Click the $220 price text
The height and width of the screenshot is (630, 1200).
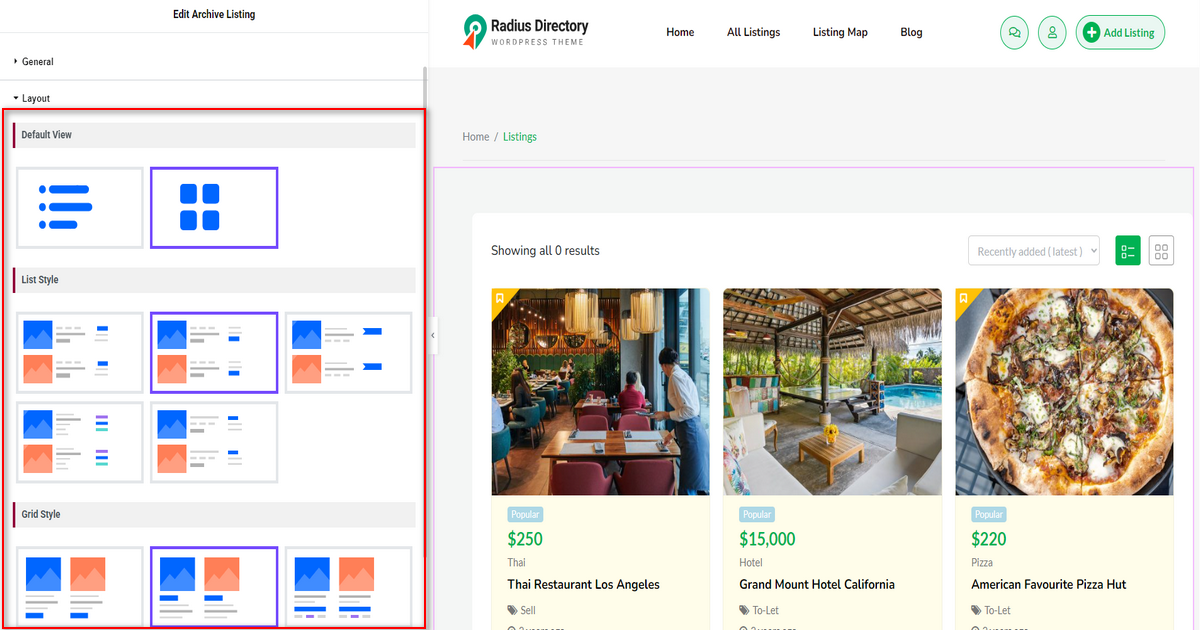989,539
